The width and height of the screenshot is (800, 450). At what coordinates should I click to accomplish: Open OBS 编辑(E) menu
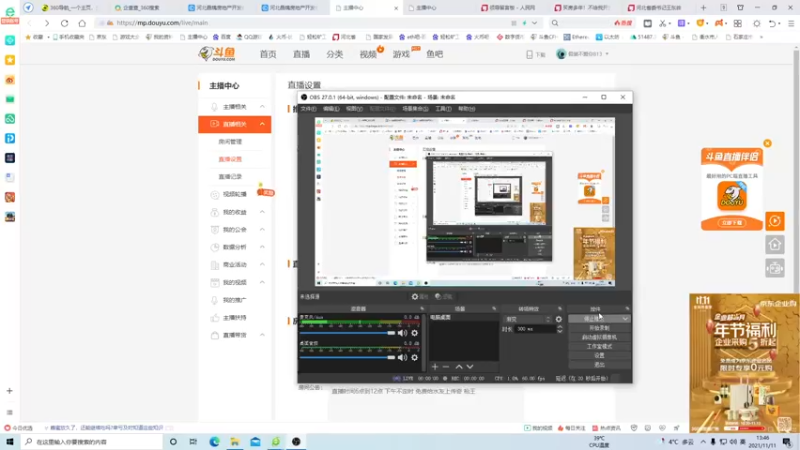[331, 109]
